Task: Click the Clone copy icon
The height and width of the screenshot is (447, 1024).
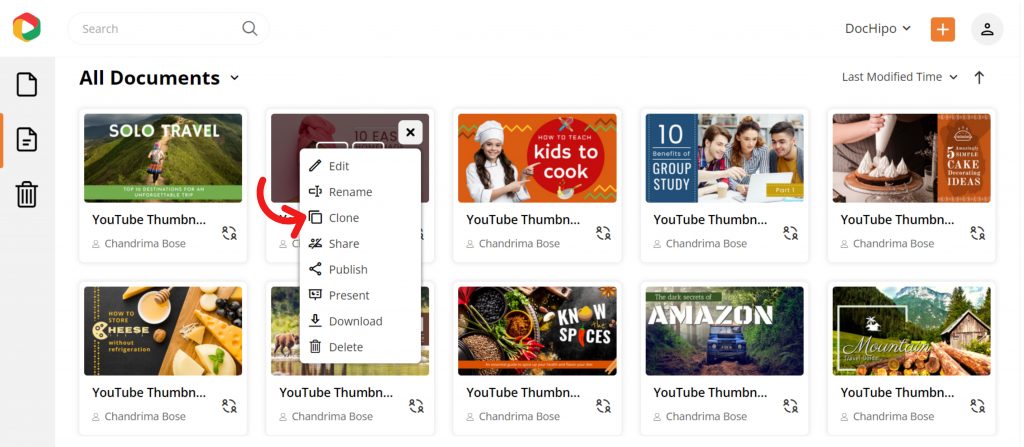Action: [315, 218]
